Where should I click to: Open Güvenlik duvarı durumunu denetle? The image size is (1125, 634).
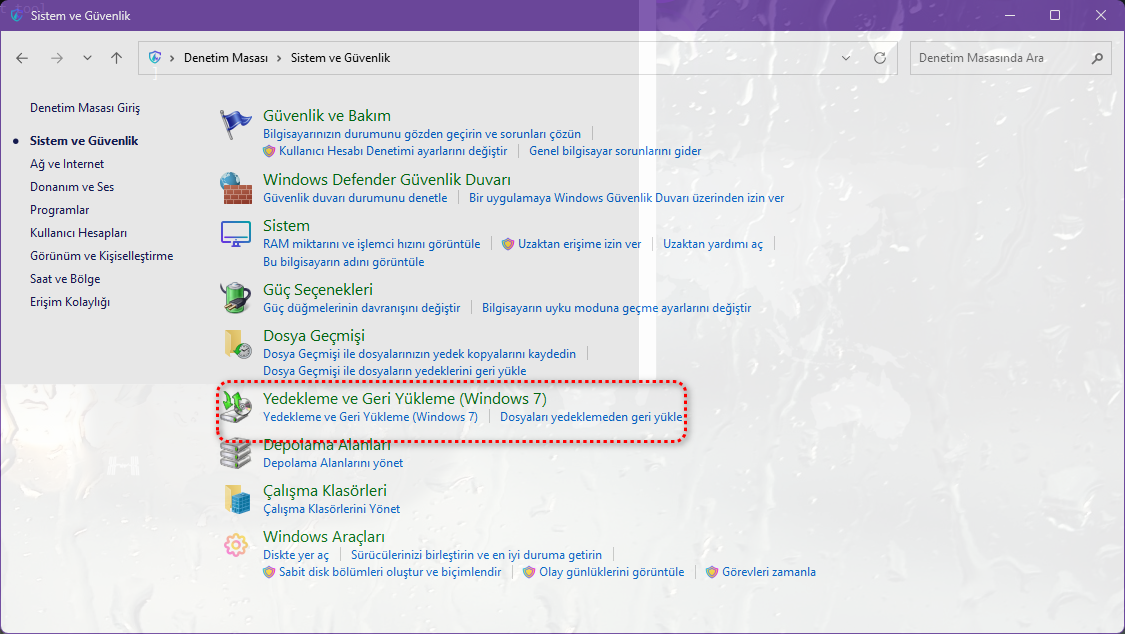pyautogui.click(x=355, y=198)
